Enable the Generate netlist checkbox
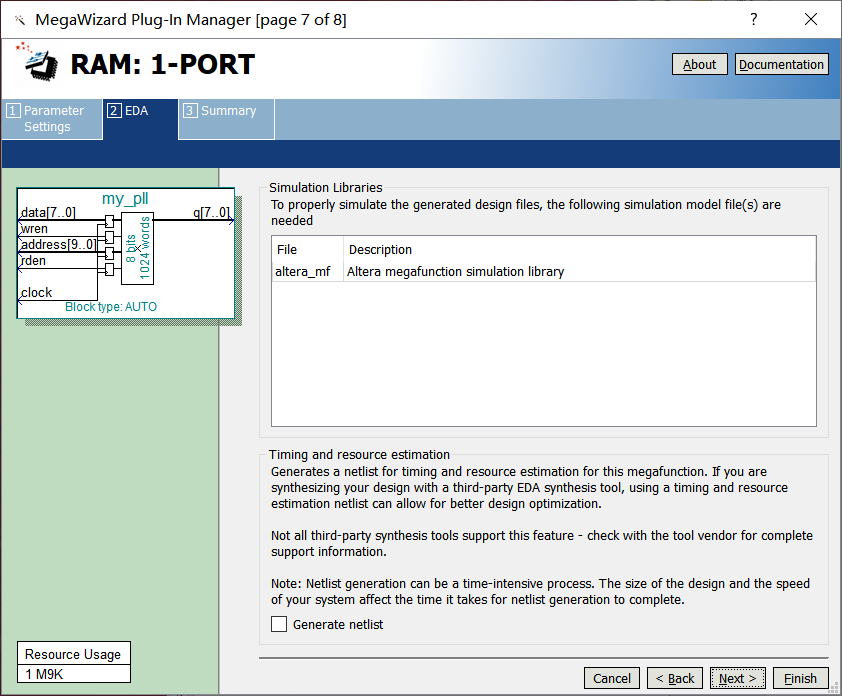The image size is (842, 696). [279, 624]
